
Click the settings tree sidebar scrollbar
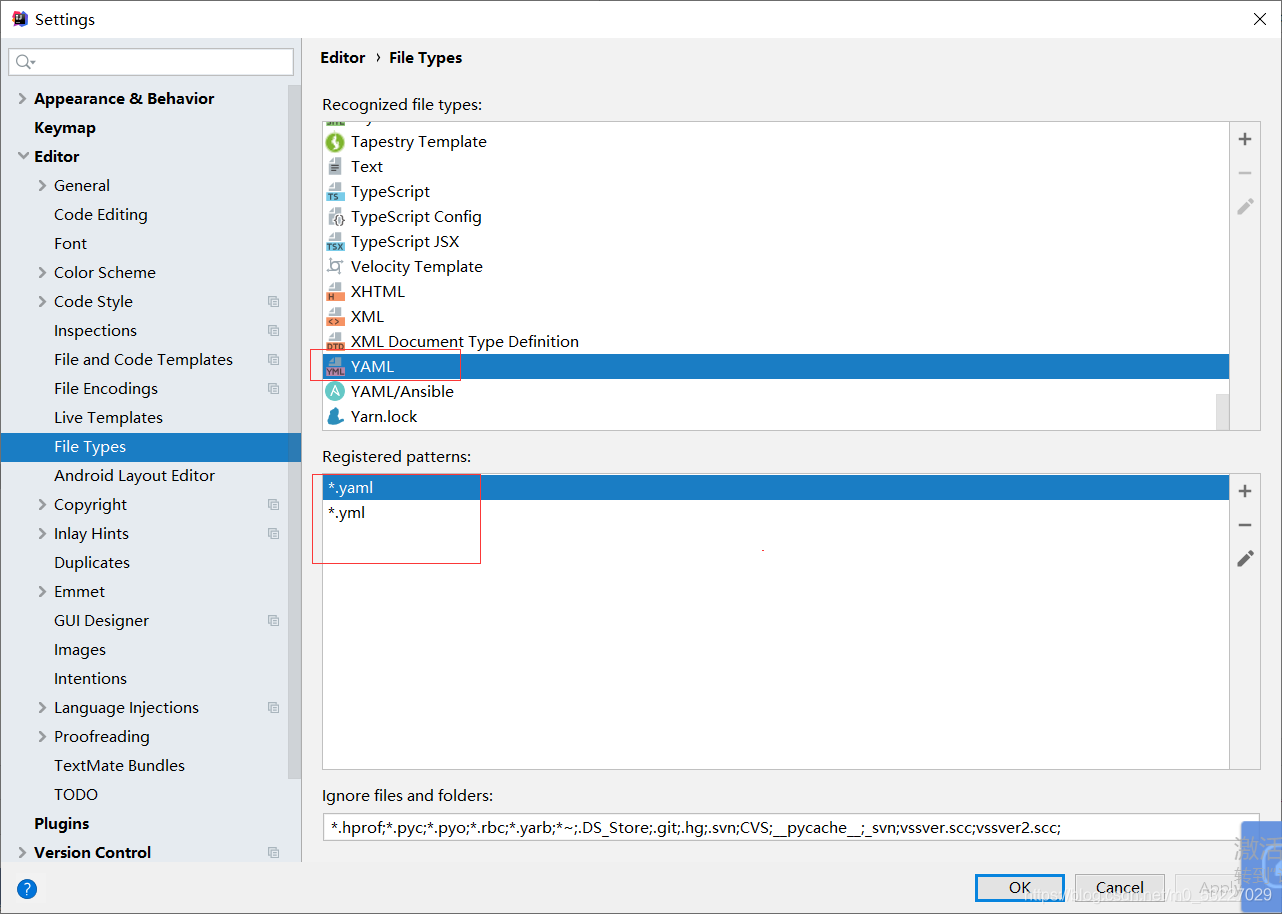click(x=294, y=430)
